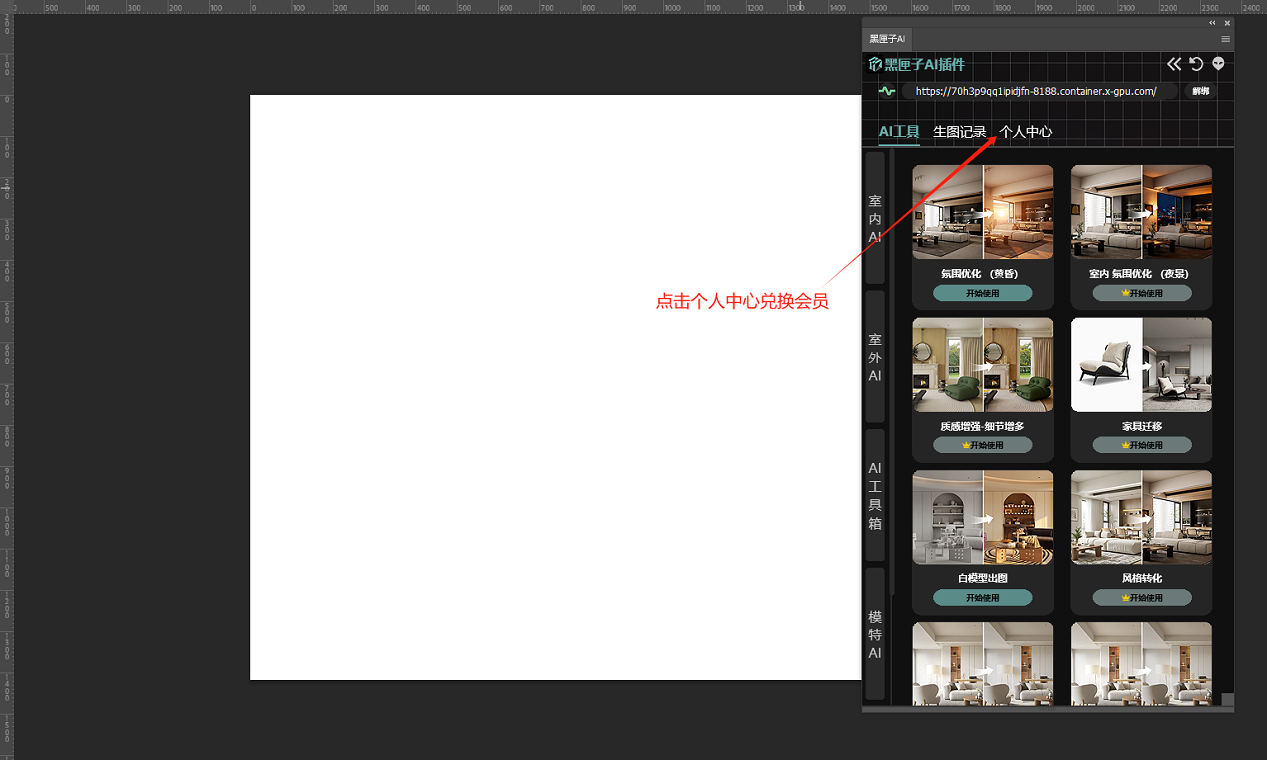Select the 室外AI sidebar category
Image resolution: width=1267 pixels, height=760 pixels.
pyautogui.click(x=875, y=357)
